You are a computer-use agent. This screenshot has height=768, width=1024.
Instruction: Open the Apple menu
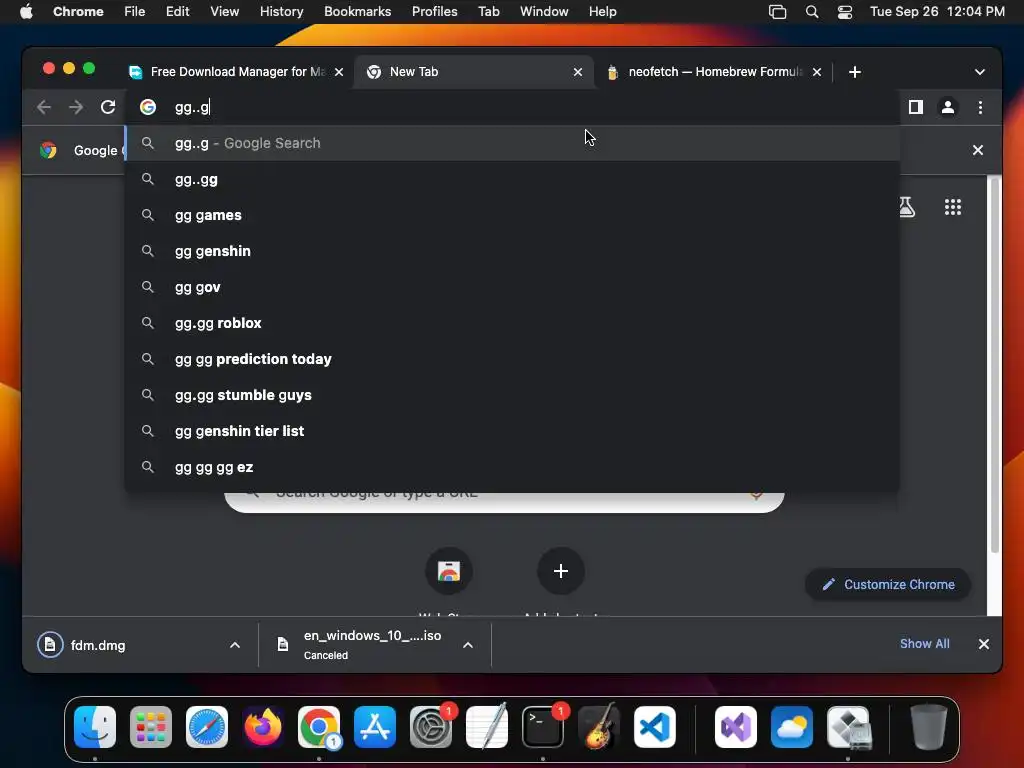26,12
